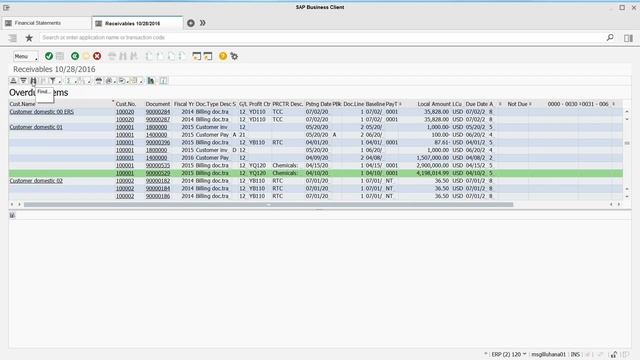
Task: Click the plus icon to add new tab
Action: (191, 23)
